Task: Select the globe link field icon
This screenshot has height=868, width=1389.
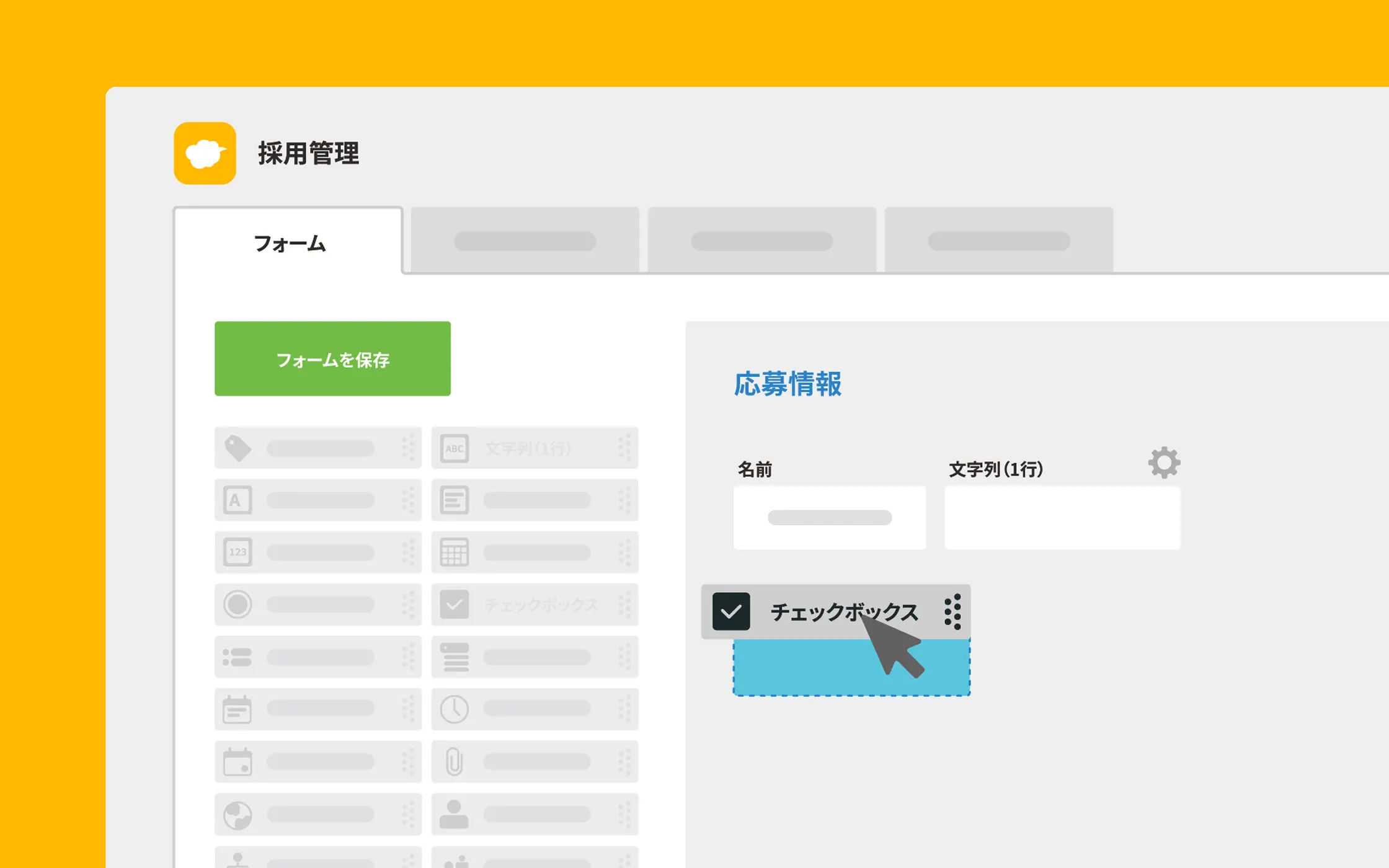Action: 237,815
